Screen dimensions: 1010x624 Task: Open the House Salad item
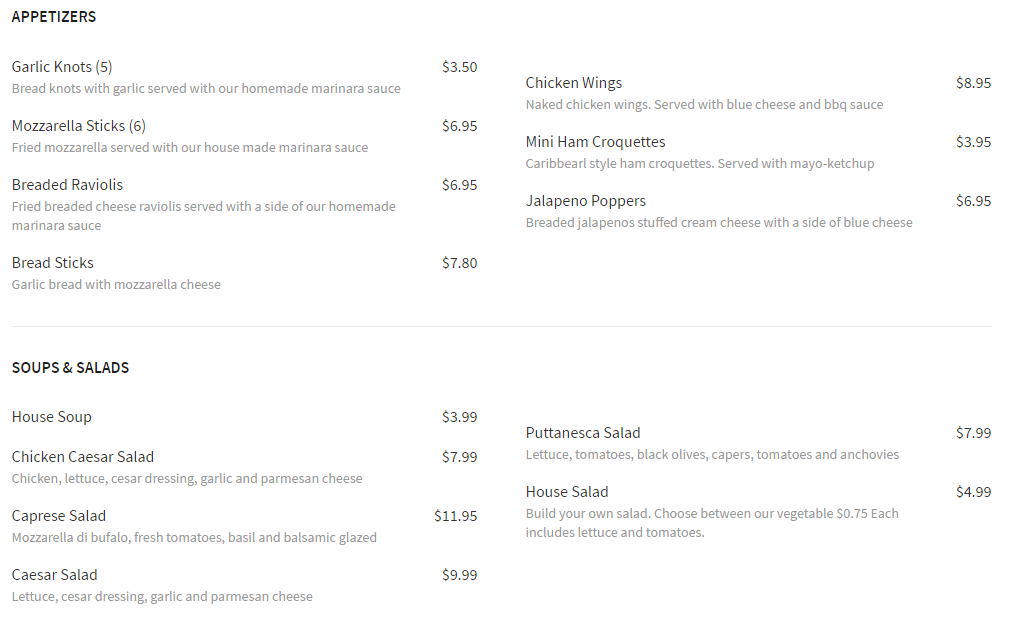click(x=567, y=492)
